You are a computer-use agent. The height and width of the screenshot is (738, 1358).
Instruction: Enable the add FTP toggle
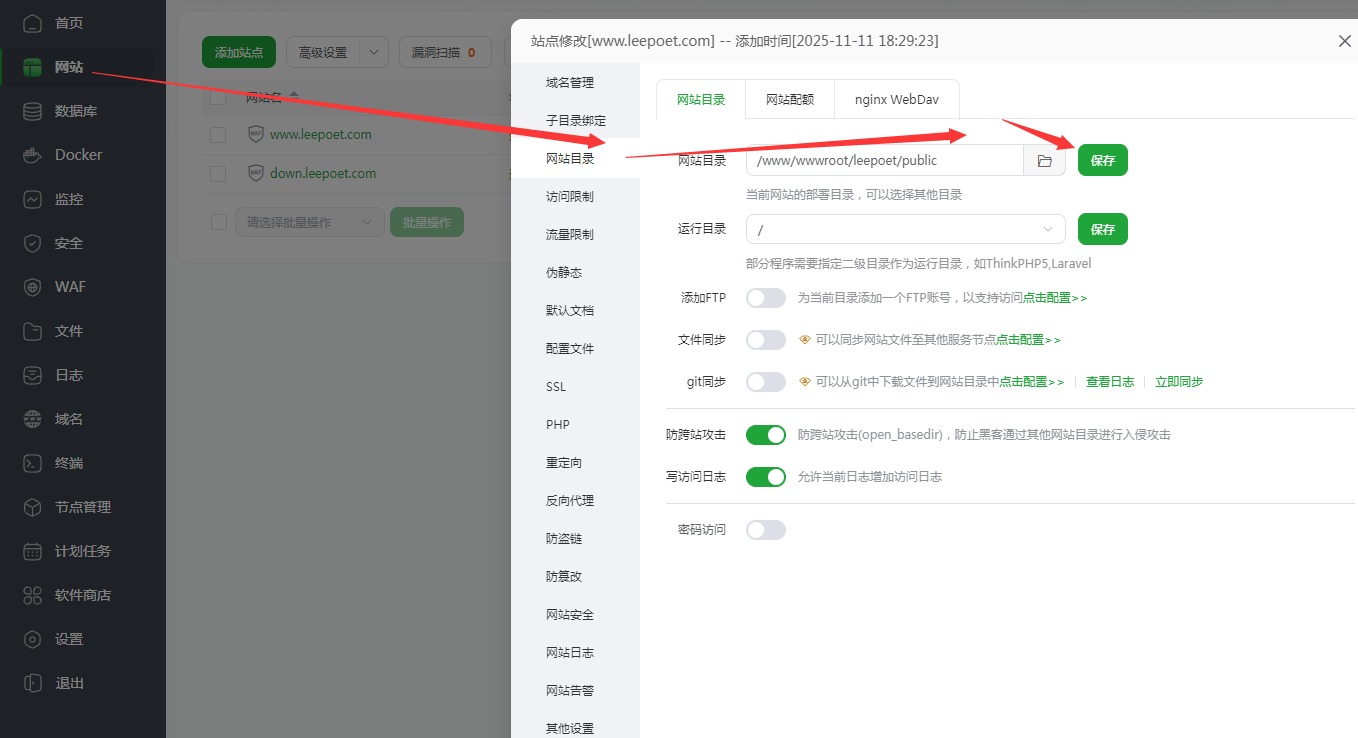[765, 298]
